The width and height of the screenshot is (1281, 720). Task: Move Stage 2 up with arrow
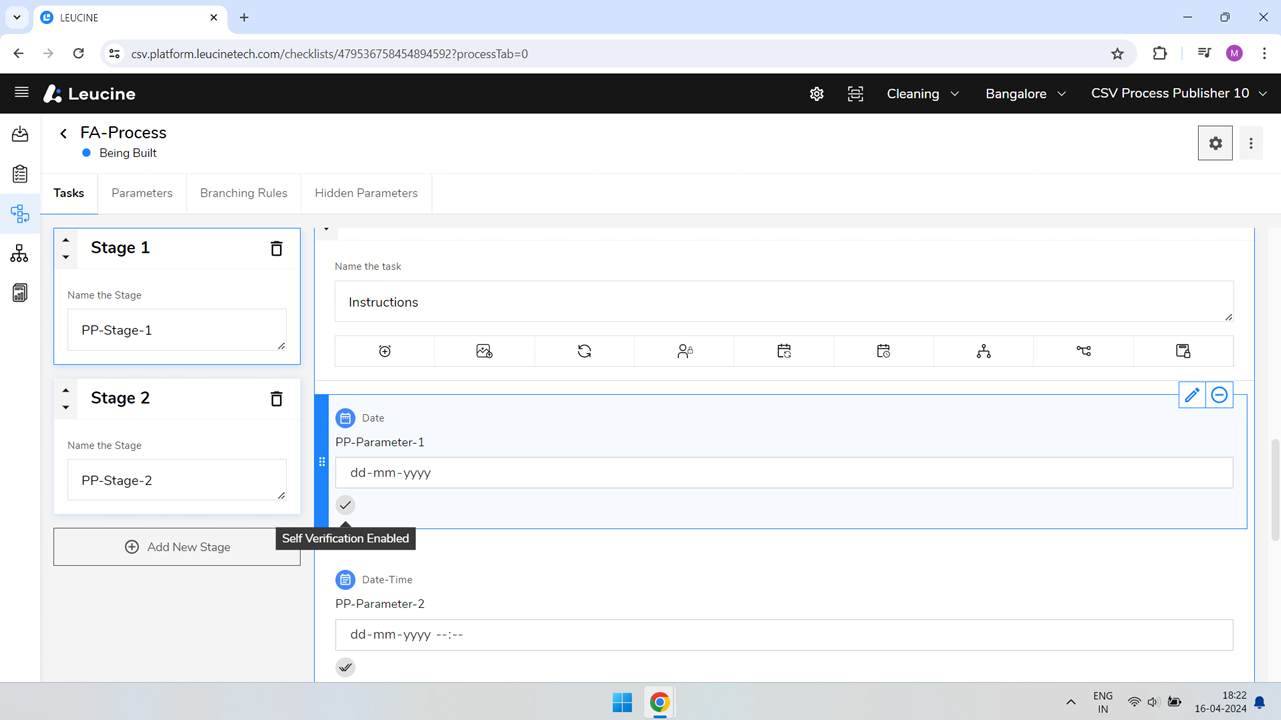[66, 390]
